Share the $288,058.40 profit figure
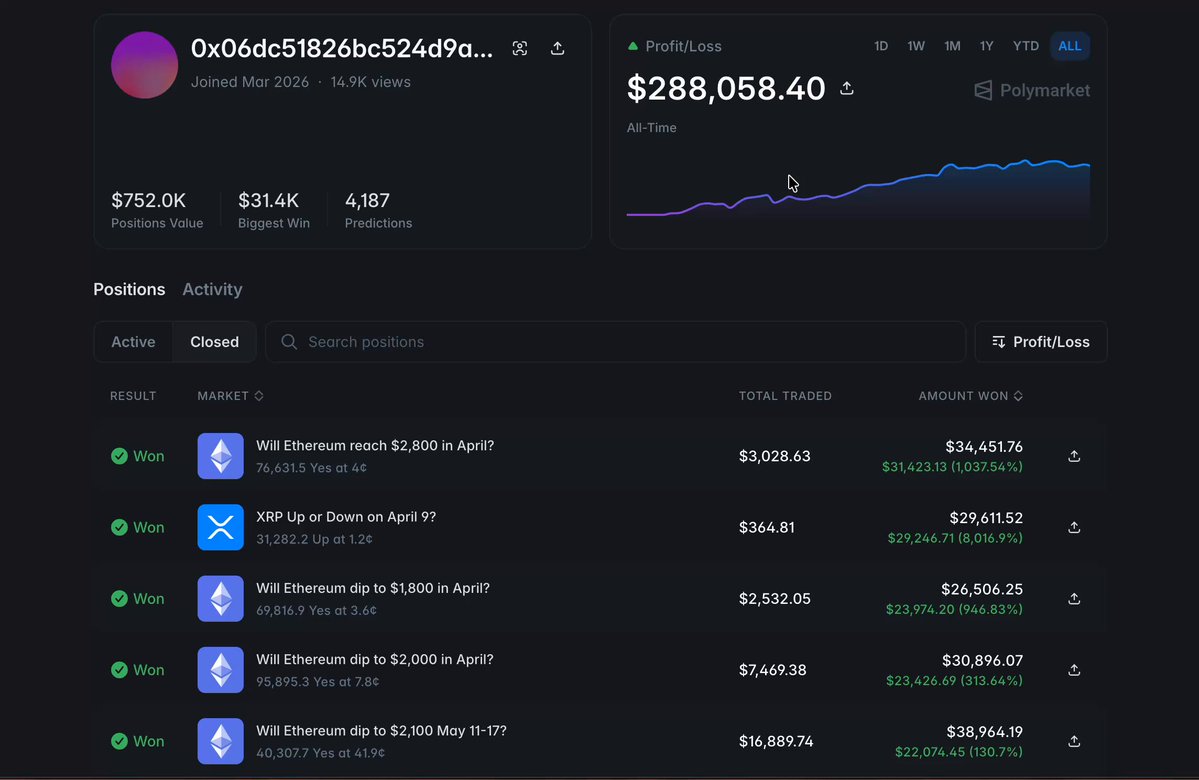This screenshot has width=1199, height=780. point(846,89)
